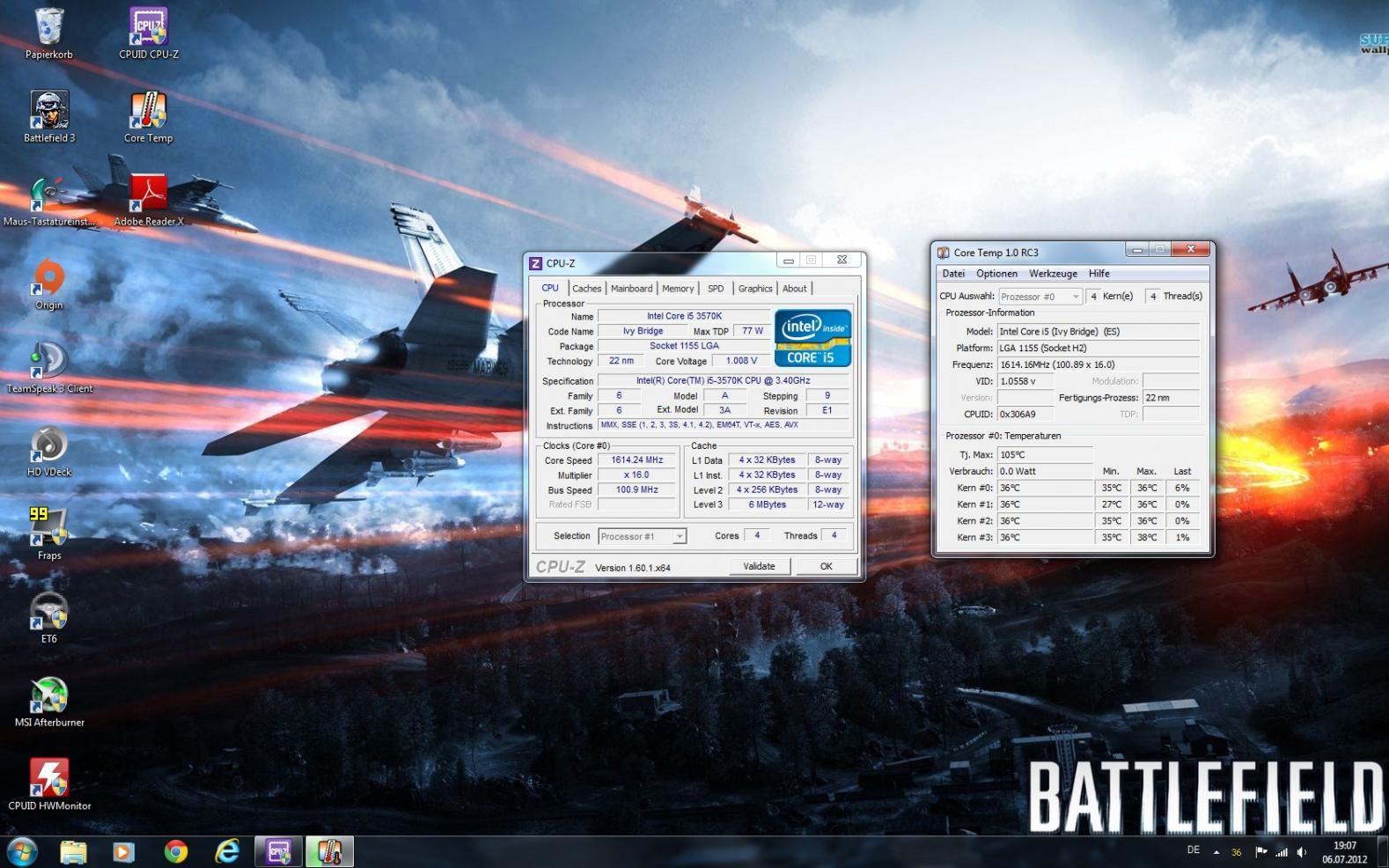Open Action Center flag tray icon
The height and width of the screenshot is (868, 1389).
point(1260,851)
